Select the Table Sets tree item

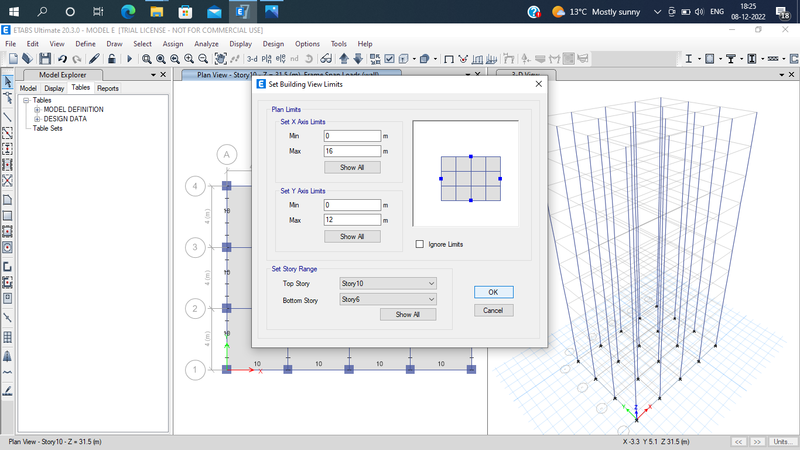coord(47,128)
